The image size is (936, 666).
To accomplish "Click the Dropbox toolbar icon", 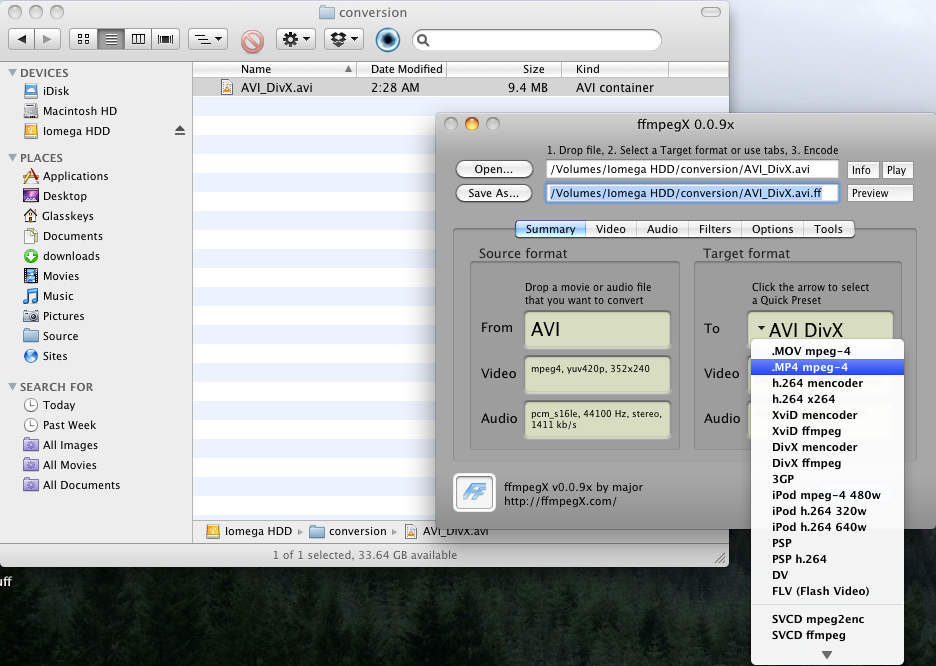I will (x=343, y=40).
